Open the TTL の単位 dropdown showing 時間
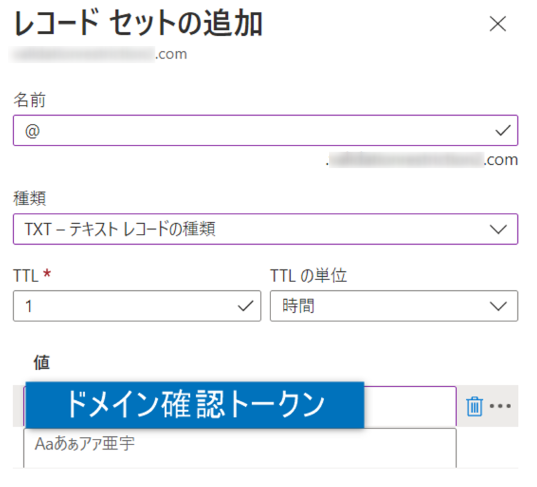The width and height of the screenshot is (537, 487). tap(394, 306)
